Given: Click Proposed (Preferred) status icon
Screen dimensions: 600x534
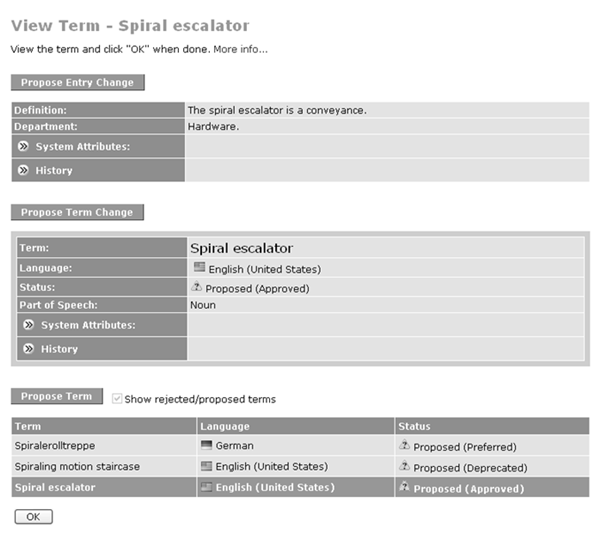Looking at the screenshot, I should (404, 445).
